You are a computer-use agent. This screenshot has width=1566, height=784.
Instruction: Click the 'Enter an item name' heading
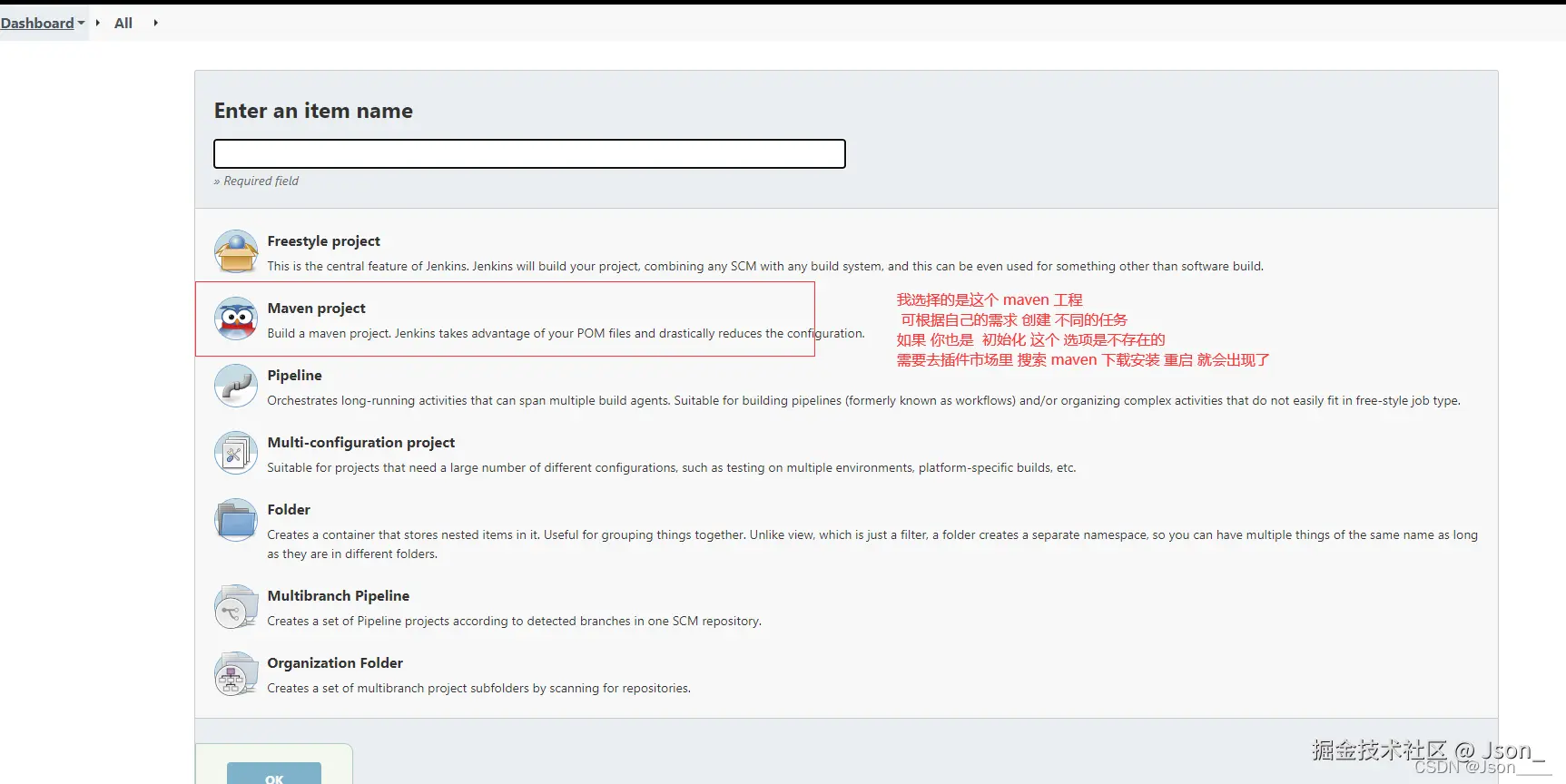click(x=313, y=111)
